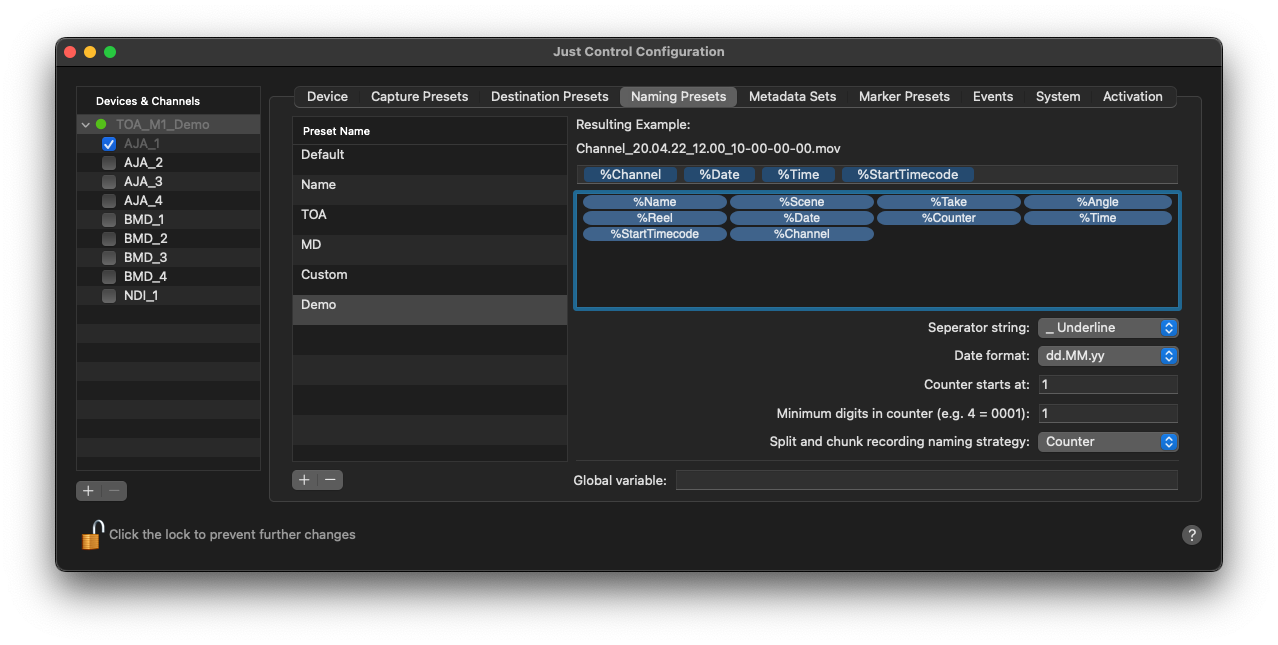This screenshot has height=645, width=1278.
Task: Select the Default preset row
Action: 430,160
